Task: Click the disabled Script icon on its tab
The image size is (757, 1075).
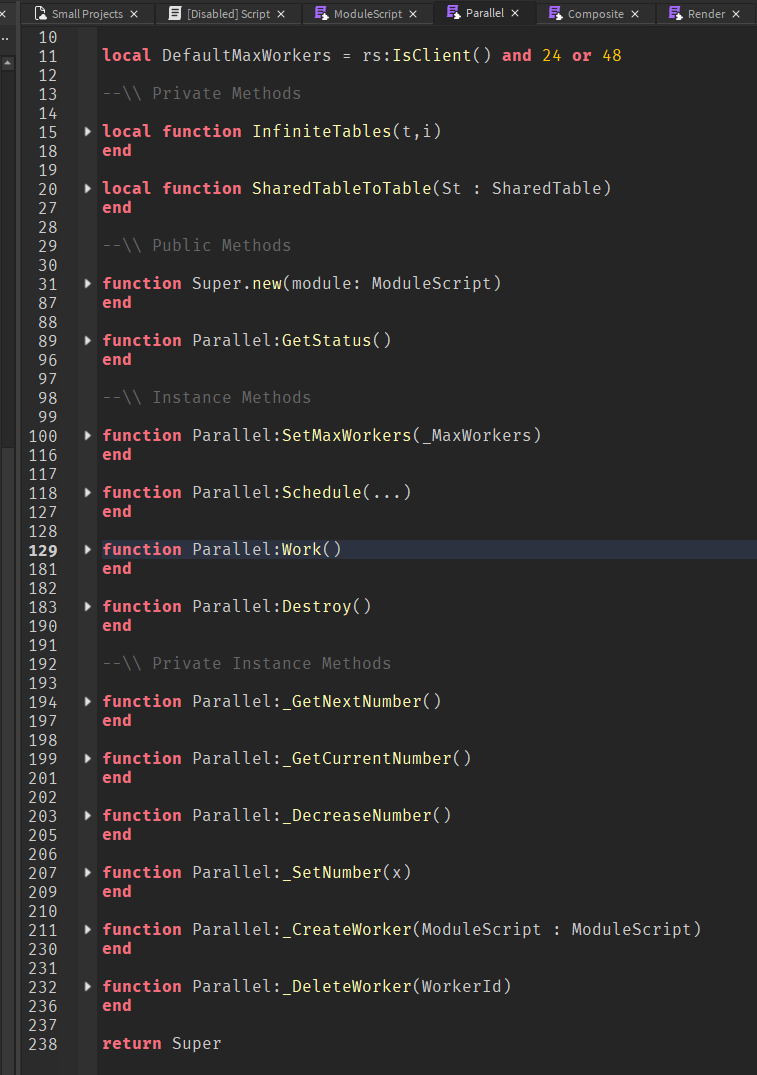Action: 173,14
